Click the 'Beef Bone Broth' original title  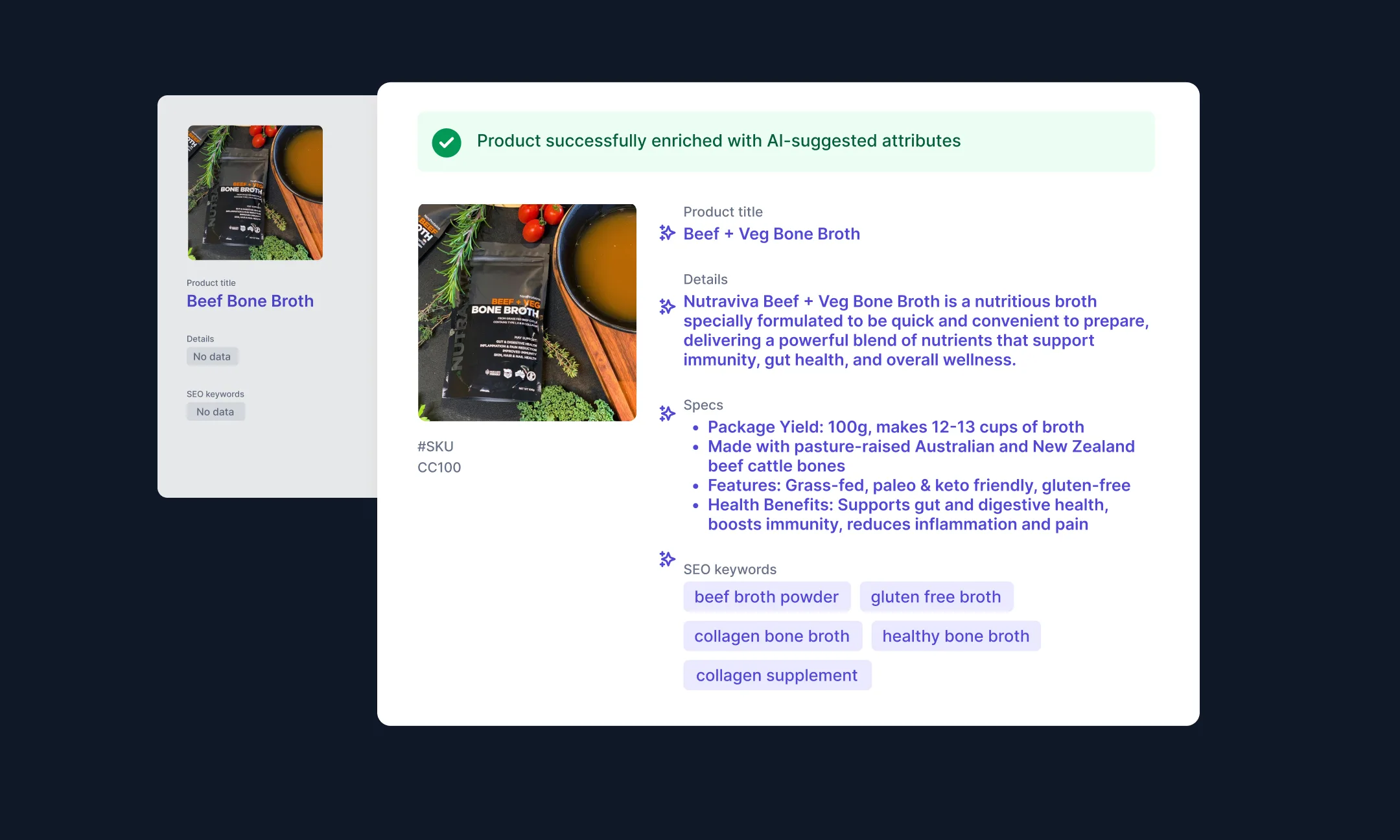pyautogui.click(x=250, y=301)
